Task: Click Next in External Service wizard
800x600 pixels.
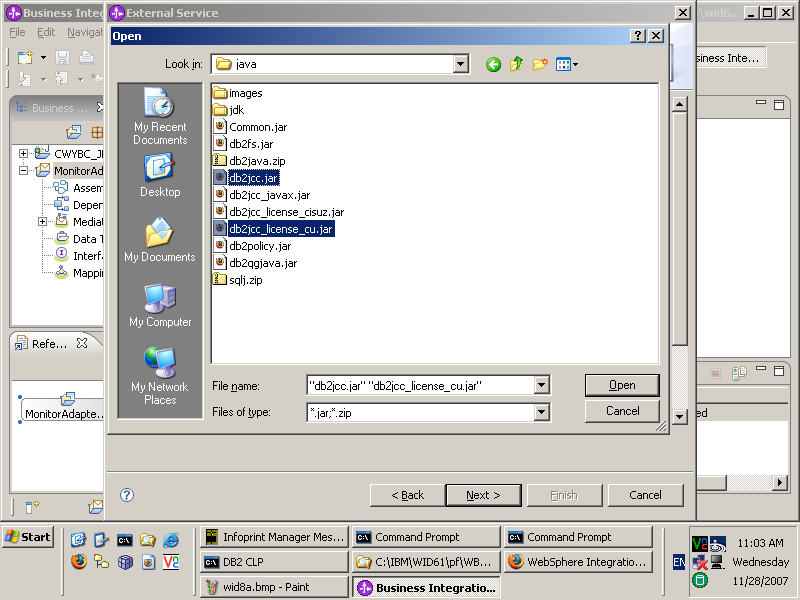Action: pyautogui.click(x=483, y=495)
